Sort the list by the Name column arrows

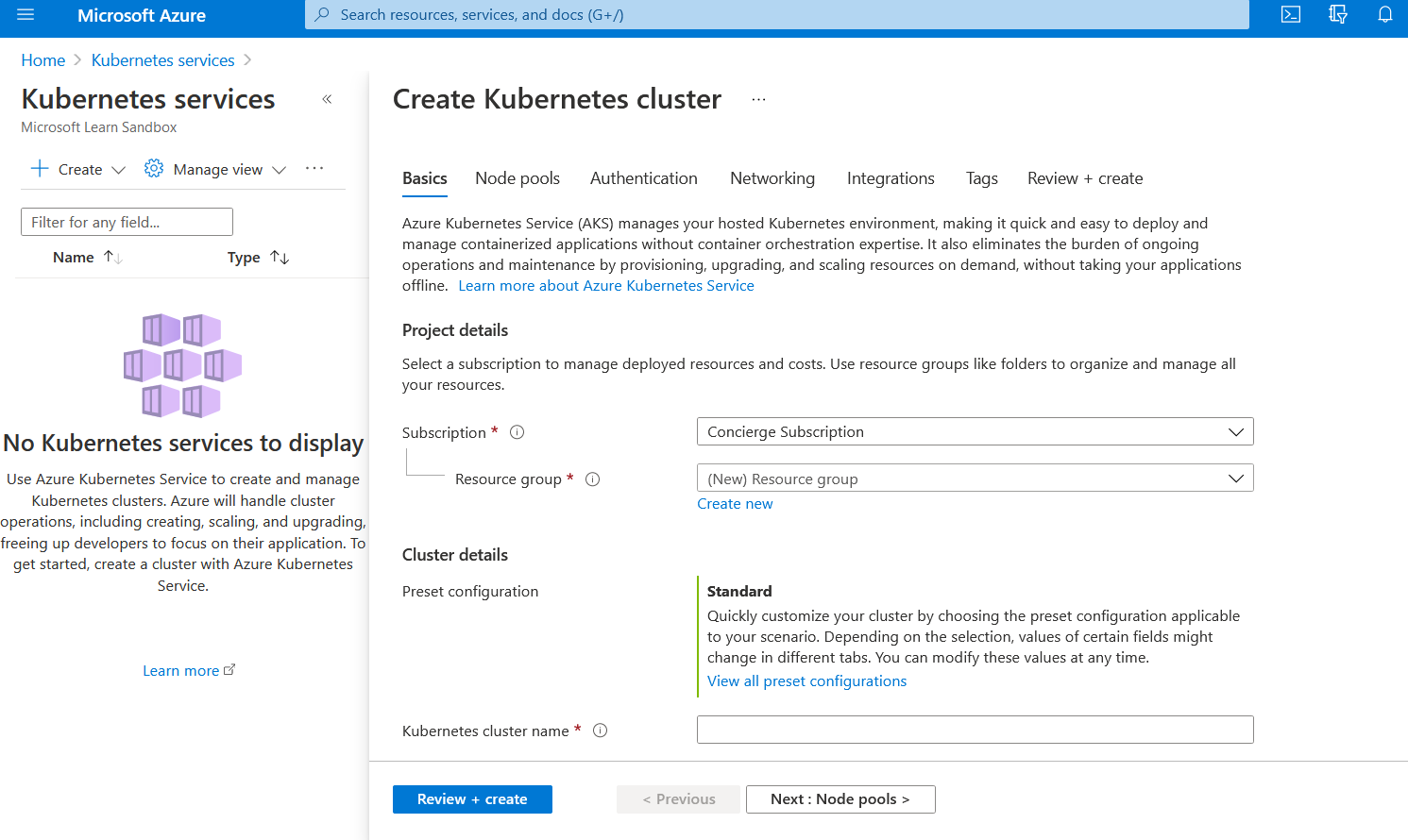(x=113, y=257)
